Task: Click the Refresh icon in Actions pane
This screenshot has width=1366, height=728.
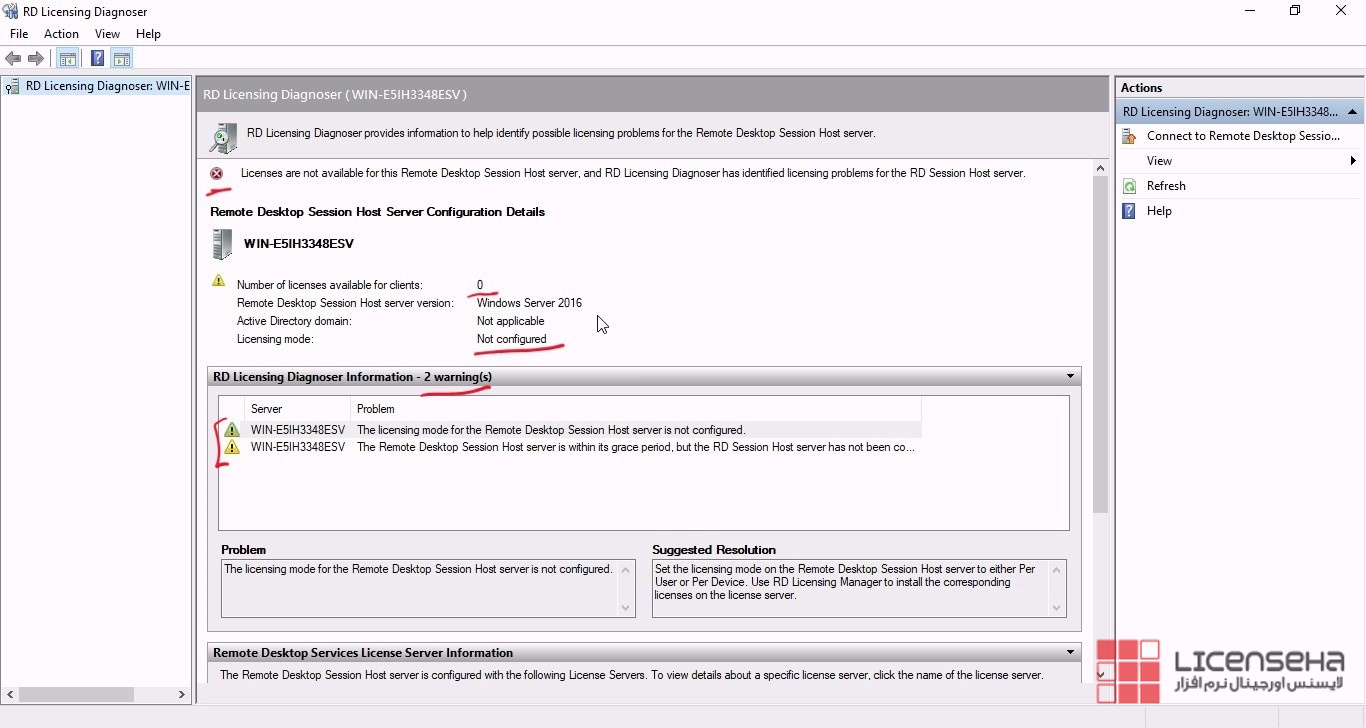Action: click(x=1129, y=186)
